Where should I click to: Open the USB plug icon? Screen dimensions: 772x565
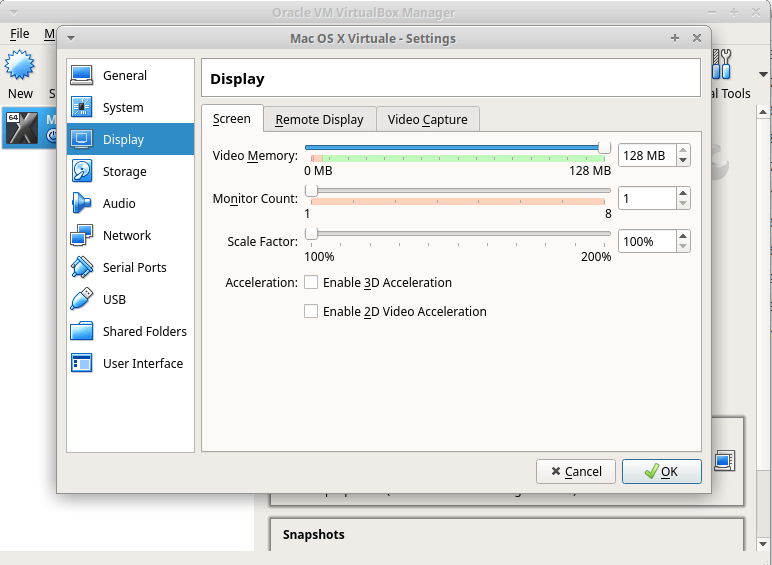(82, 299)
